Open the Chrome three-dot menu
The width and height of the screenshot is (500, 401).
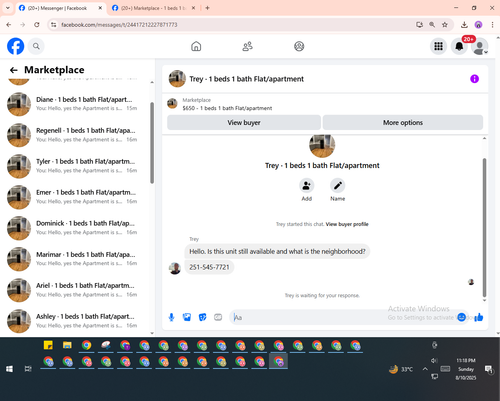(x=492, y=25)
